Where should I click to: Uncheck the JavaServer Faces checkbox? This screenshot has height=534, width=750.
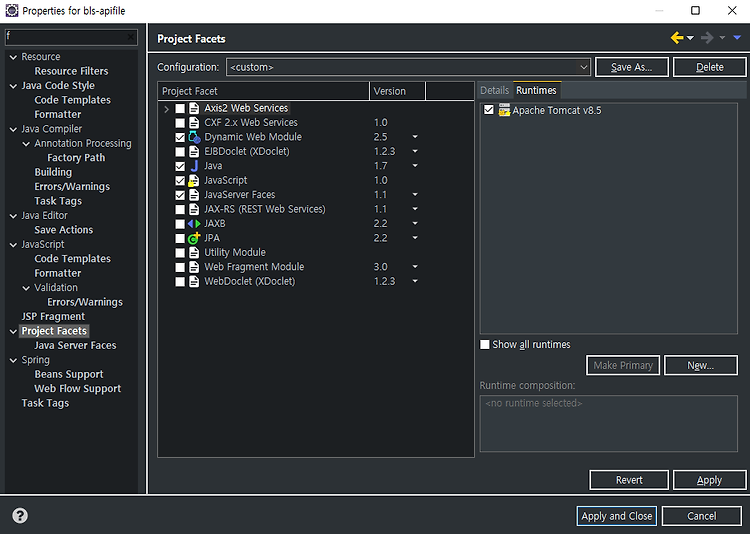click(180, 195)
